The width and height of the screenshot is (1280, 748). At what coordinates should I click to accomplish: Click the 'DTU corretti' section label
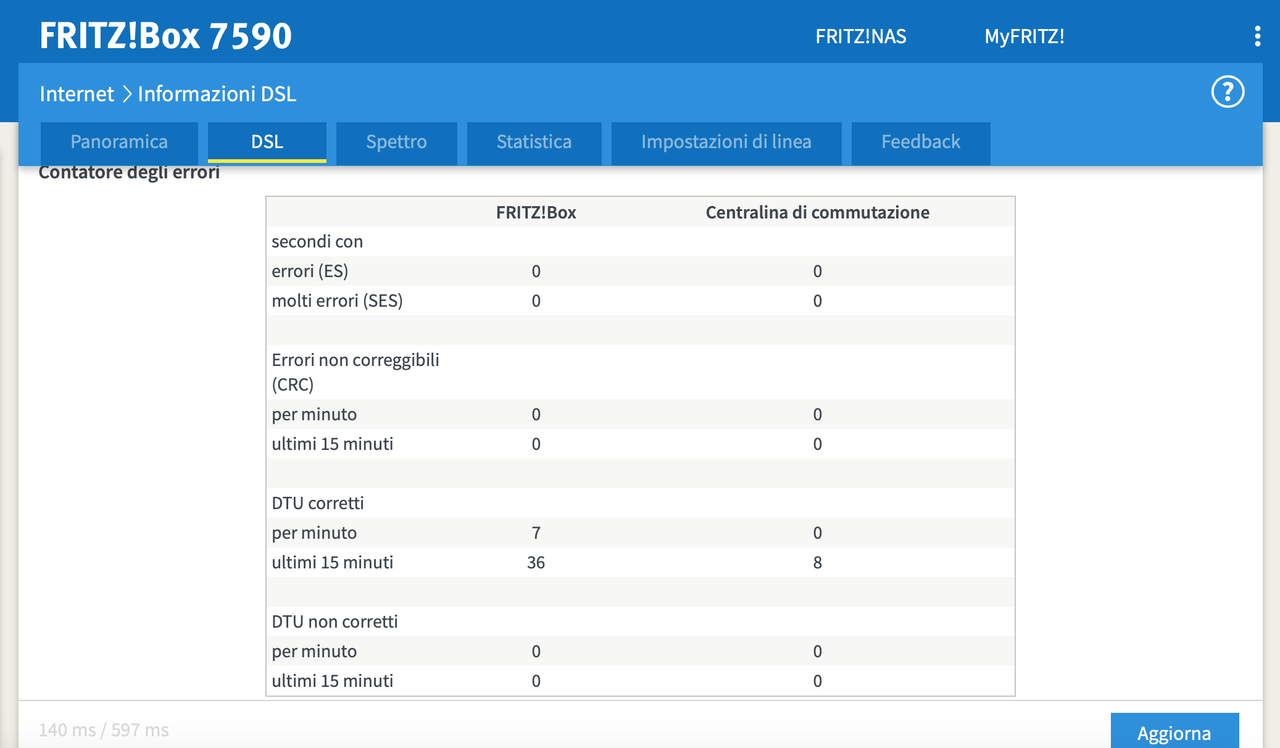(318, 503)
